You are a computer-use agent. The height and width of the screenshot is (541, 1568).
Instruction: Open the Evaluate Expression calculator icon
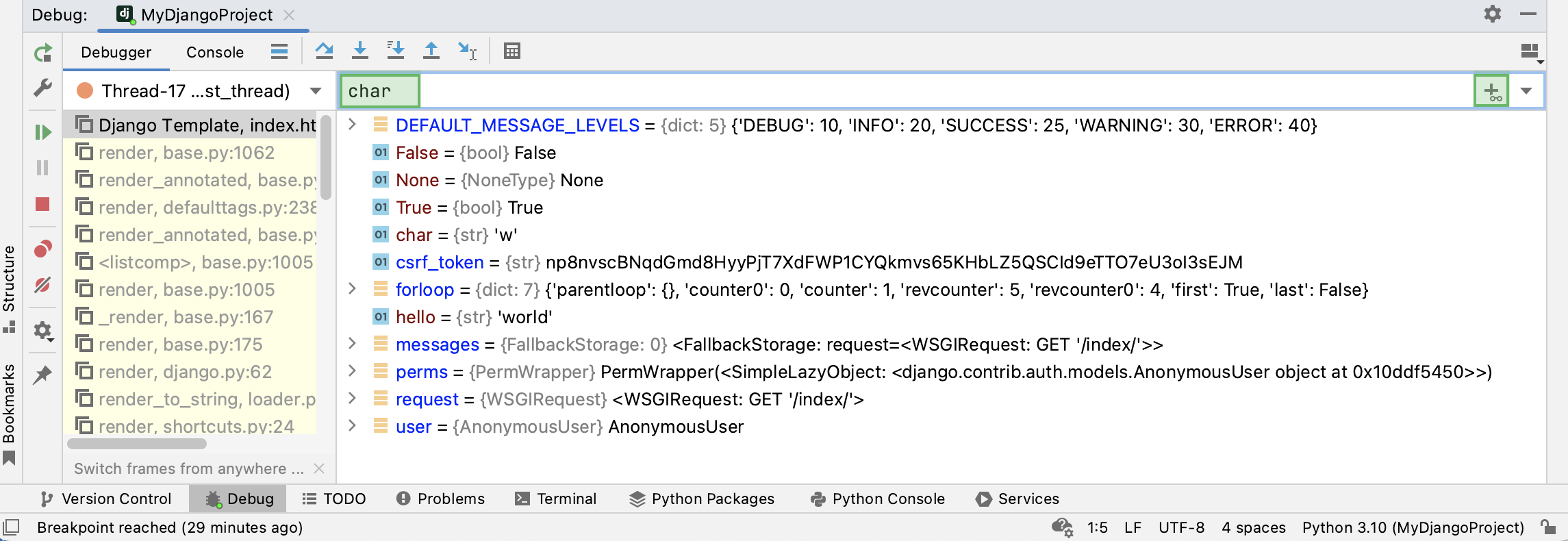click(x=511, y=51)
